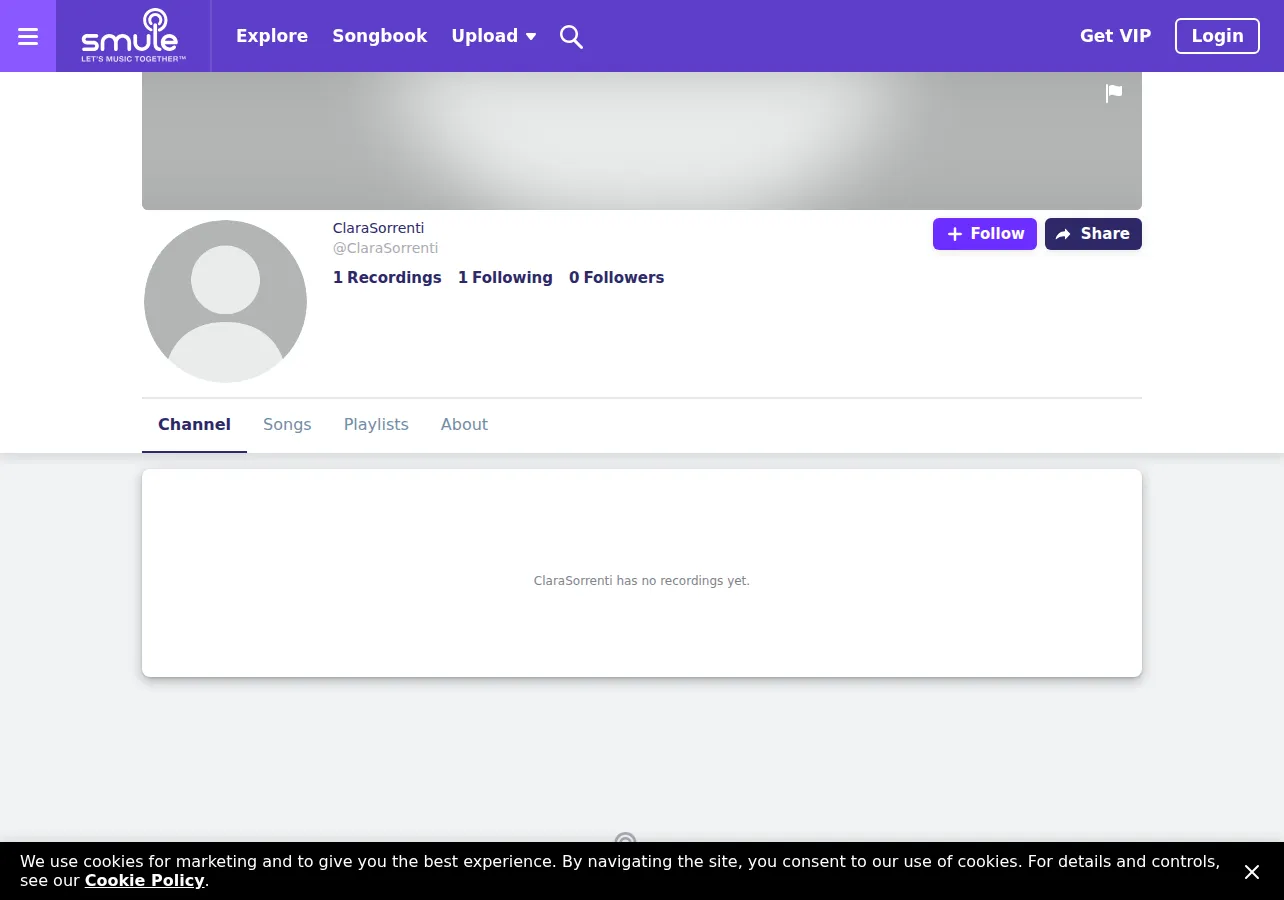Image resolution: width=1284 pixels, height=900 pixels.
Task: Click the ClaraSorrenti display name
Action: click(378, 228)
